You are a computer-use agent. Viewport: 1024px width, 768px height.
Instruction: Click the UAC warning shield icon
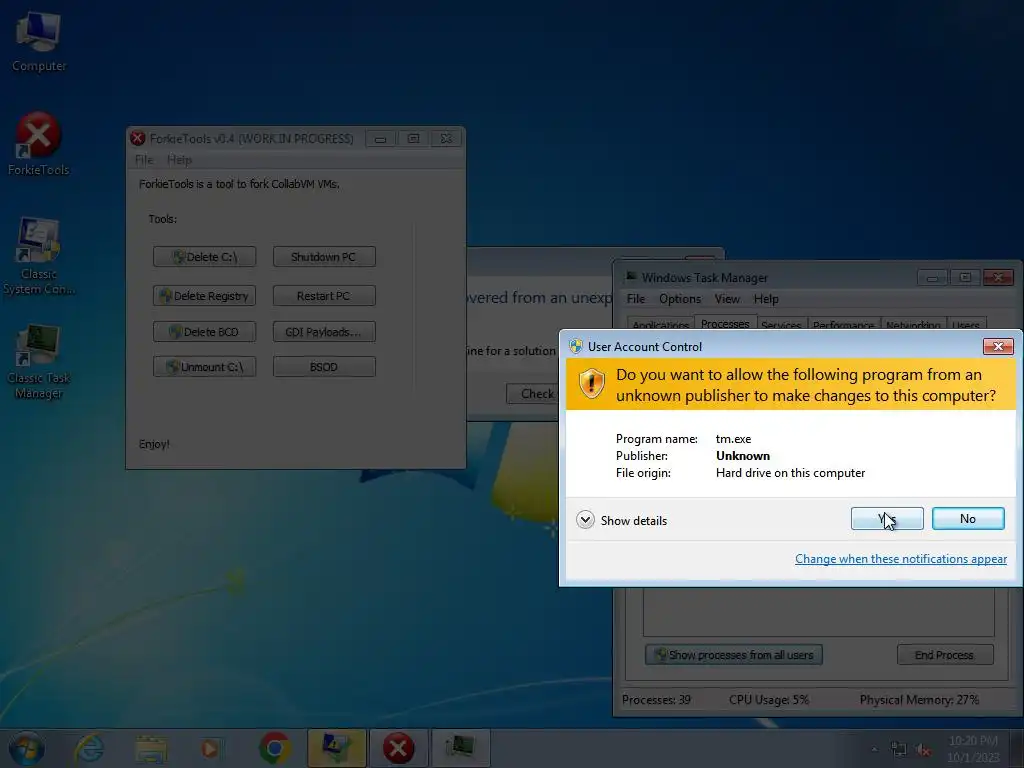592,383
